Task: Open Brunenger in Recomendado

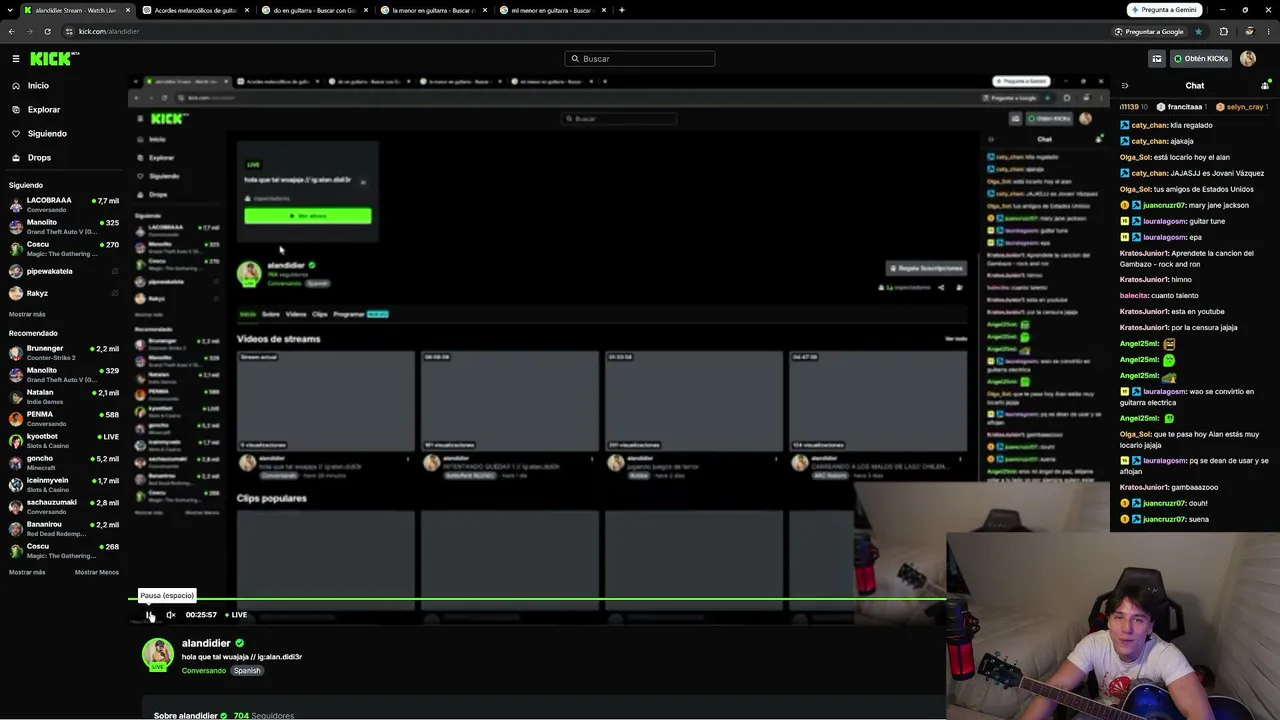Action: 64,353
